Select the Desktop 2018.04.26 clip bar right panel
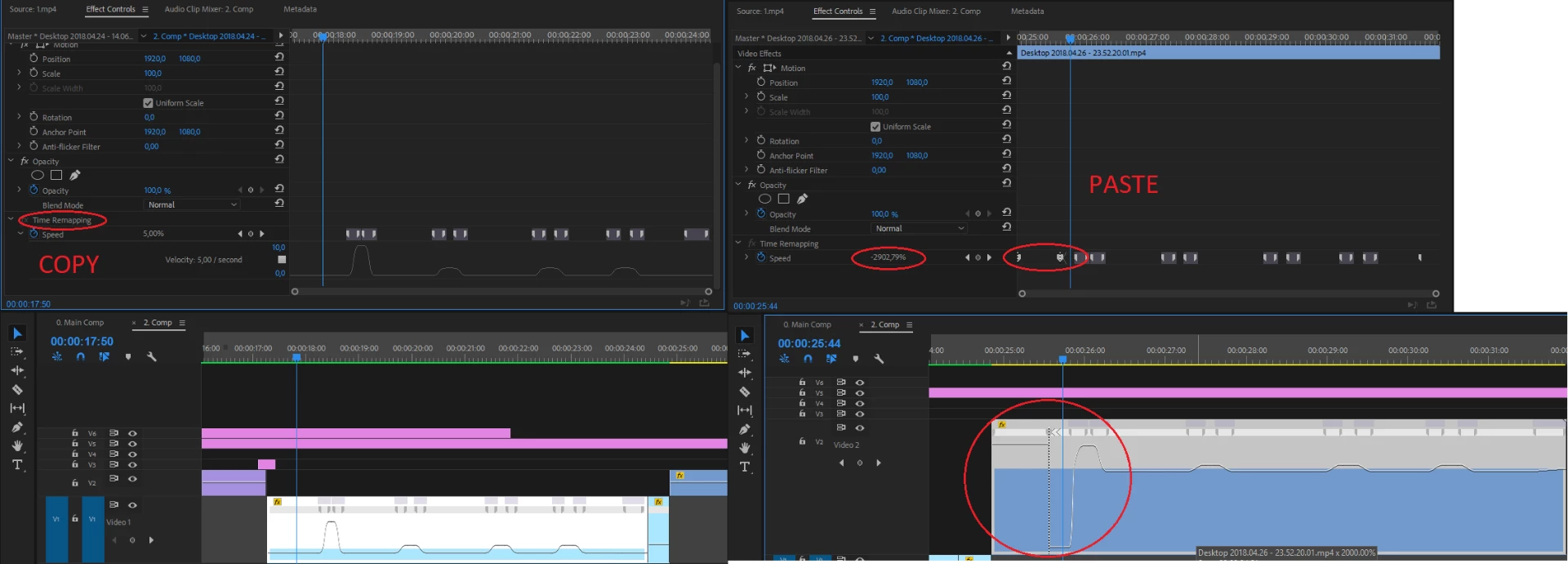 (x=1228, y=52)
